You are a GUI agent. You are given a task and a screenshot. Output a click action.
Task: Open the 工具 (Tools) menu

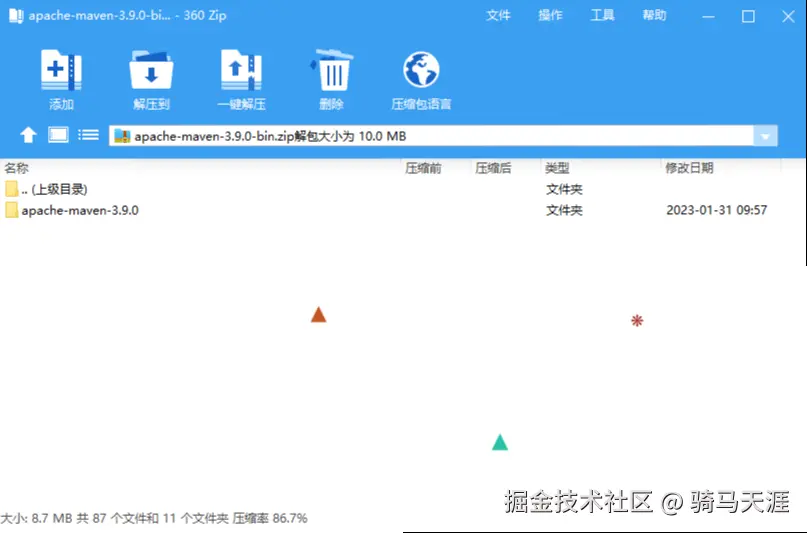[602, 15]
